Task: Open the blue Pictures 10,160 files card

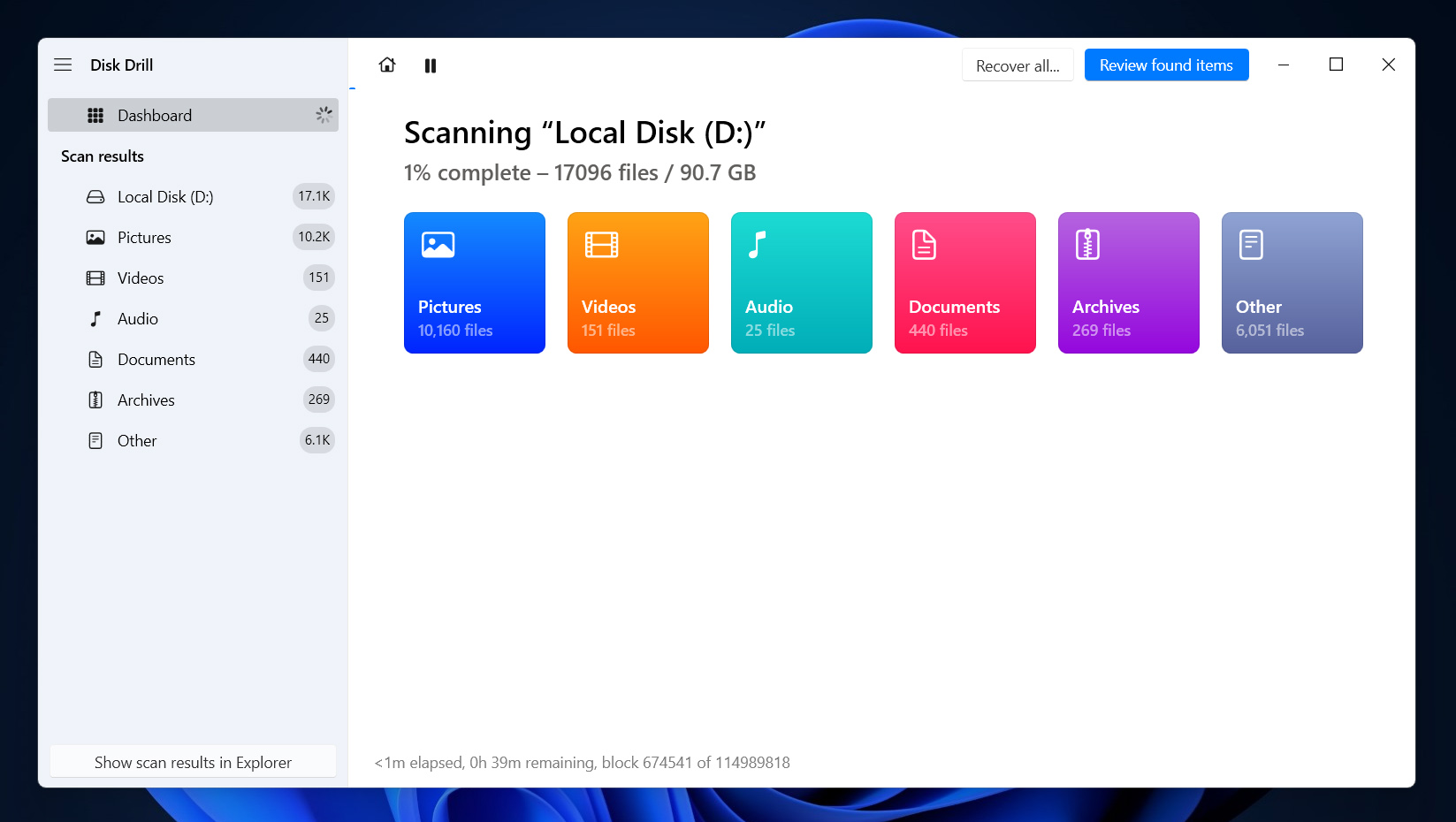Action: coord(475,283)
